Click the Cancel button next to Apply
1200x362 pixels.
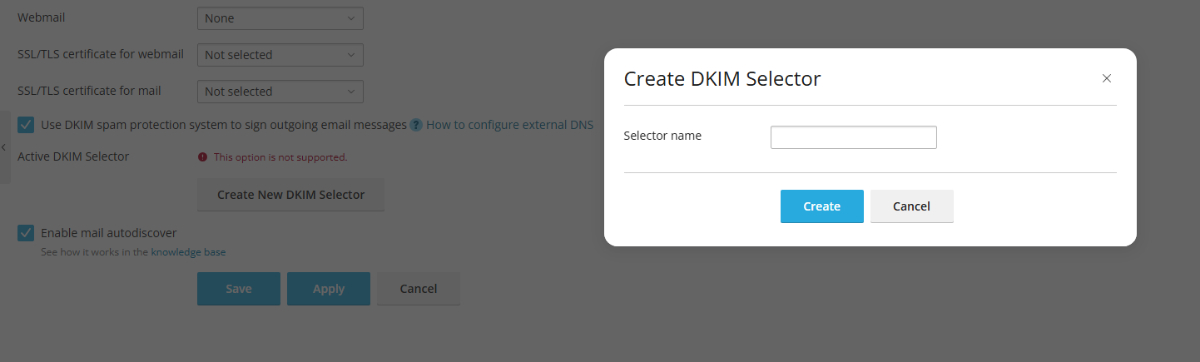point(419,289)
